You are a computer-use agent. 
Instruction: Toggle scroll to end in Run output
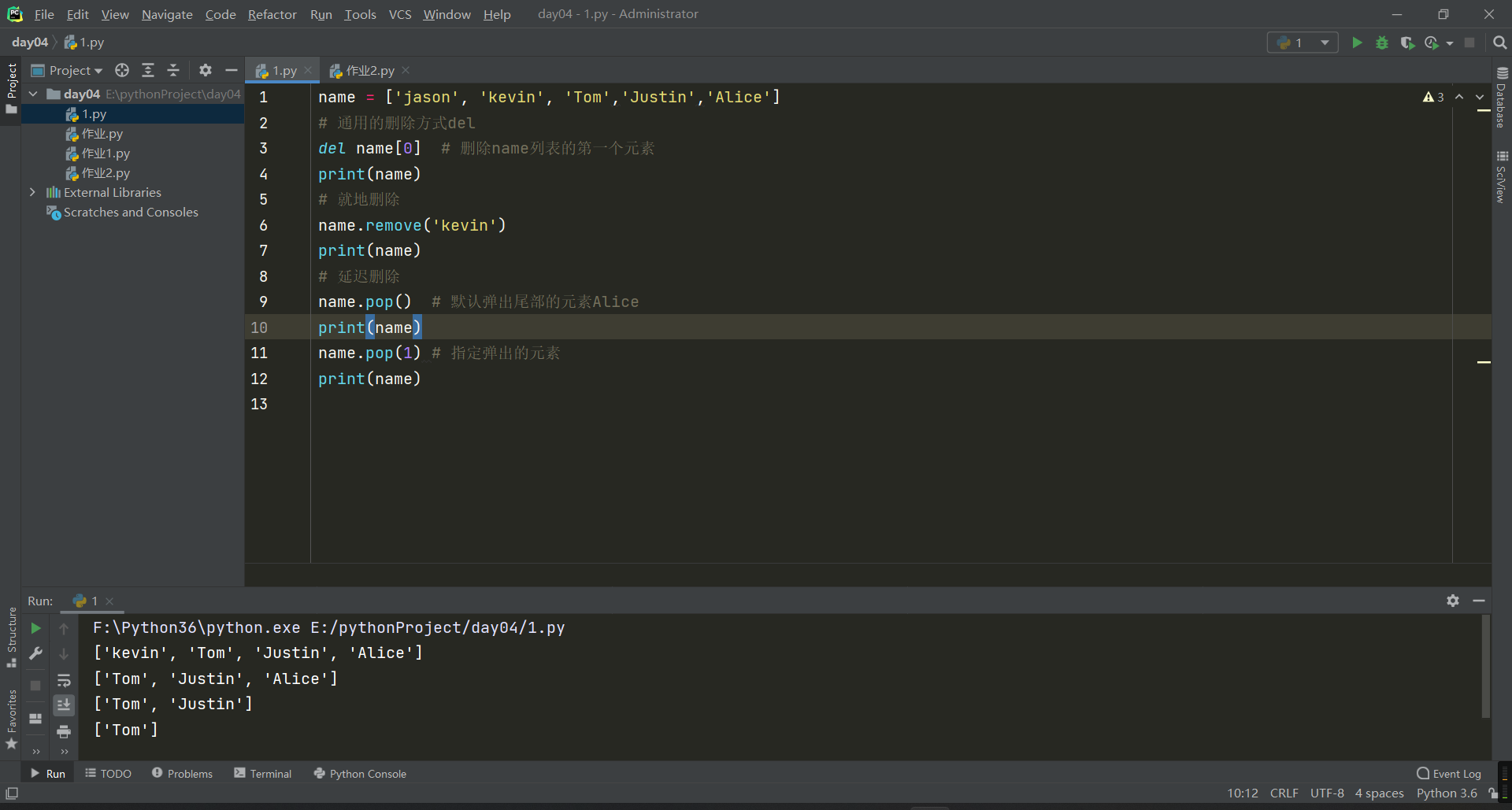(64, 705)
